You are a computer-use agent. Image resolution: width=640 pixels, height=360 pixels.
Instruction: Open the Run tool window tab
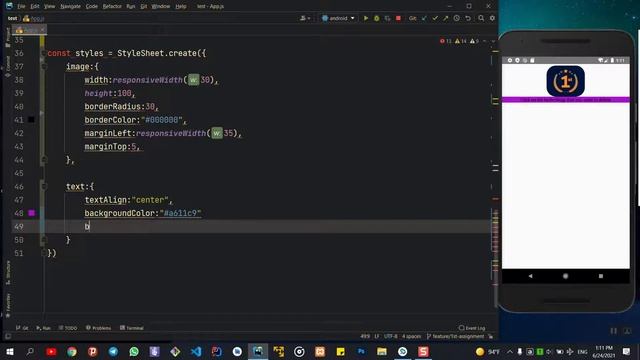(x=43, y=328)
